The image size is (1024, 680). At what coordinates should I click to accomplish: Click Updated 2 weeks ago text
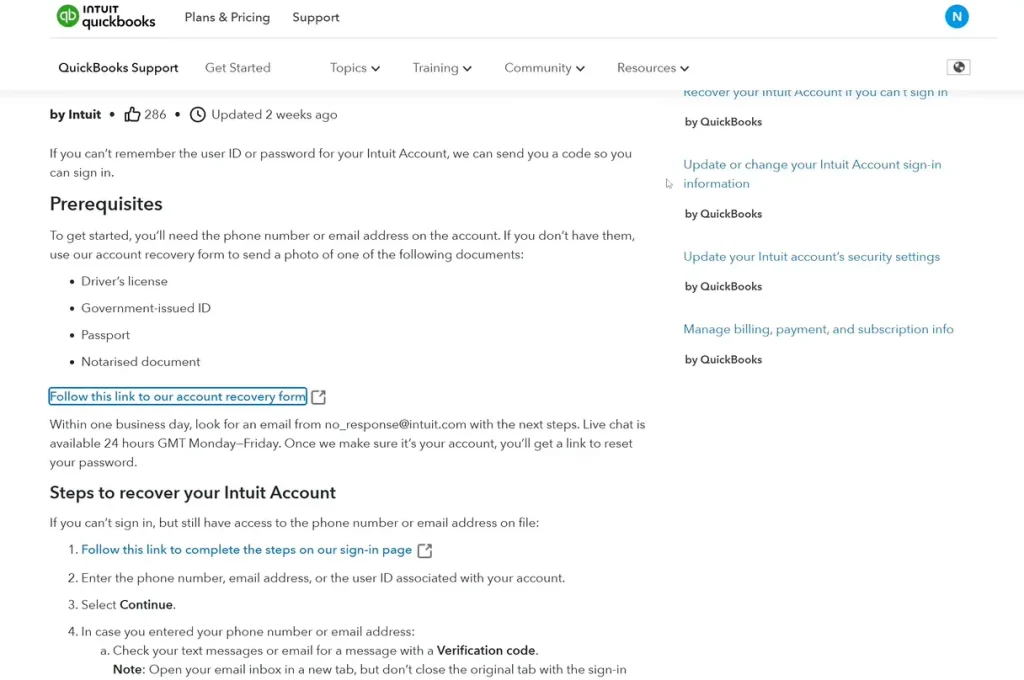pos(274,115)
